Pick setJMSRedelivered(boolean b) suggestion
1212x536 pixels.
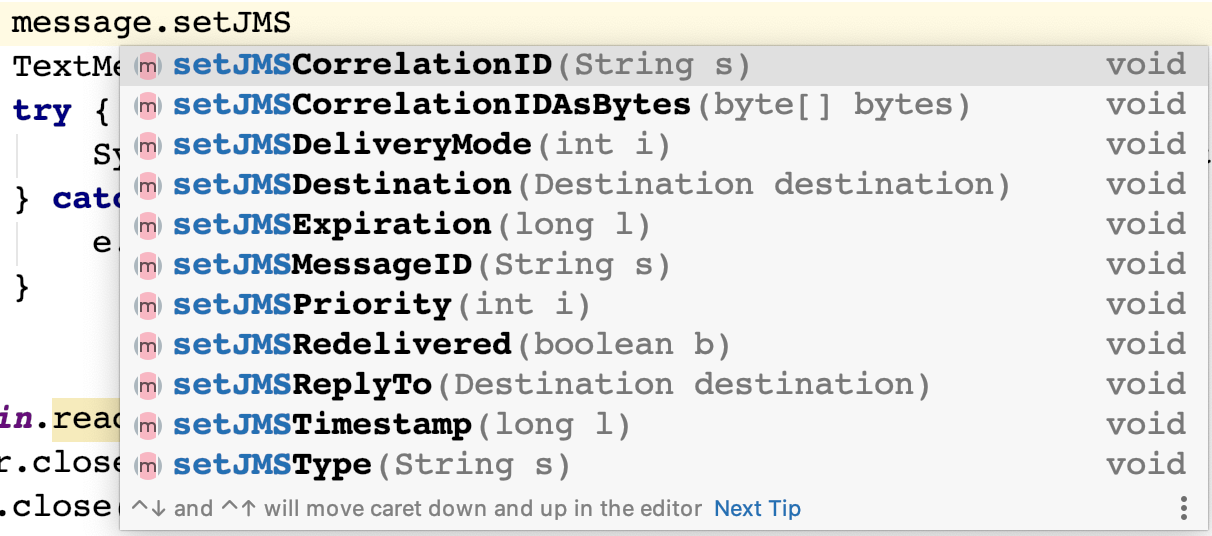450,345
